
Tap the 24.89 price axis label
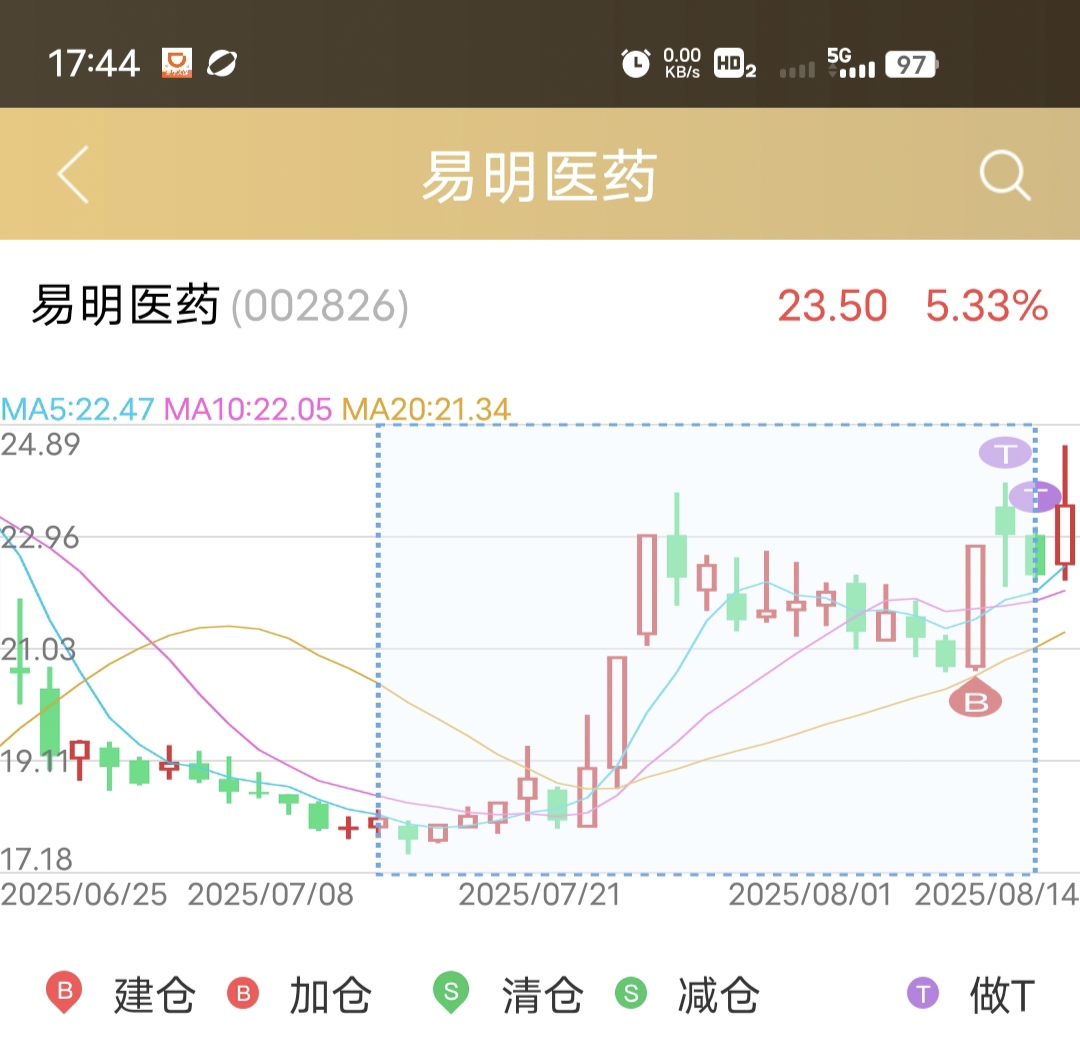(x=40, y=444)
